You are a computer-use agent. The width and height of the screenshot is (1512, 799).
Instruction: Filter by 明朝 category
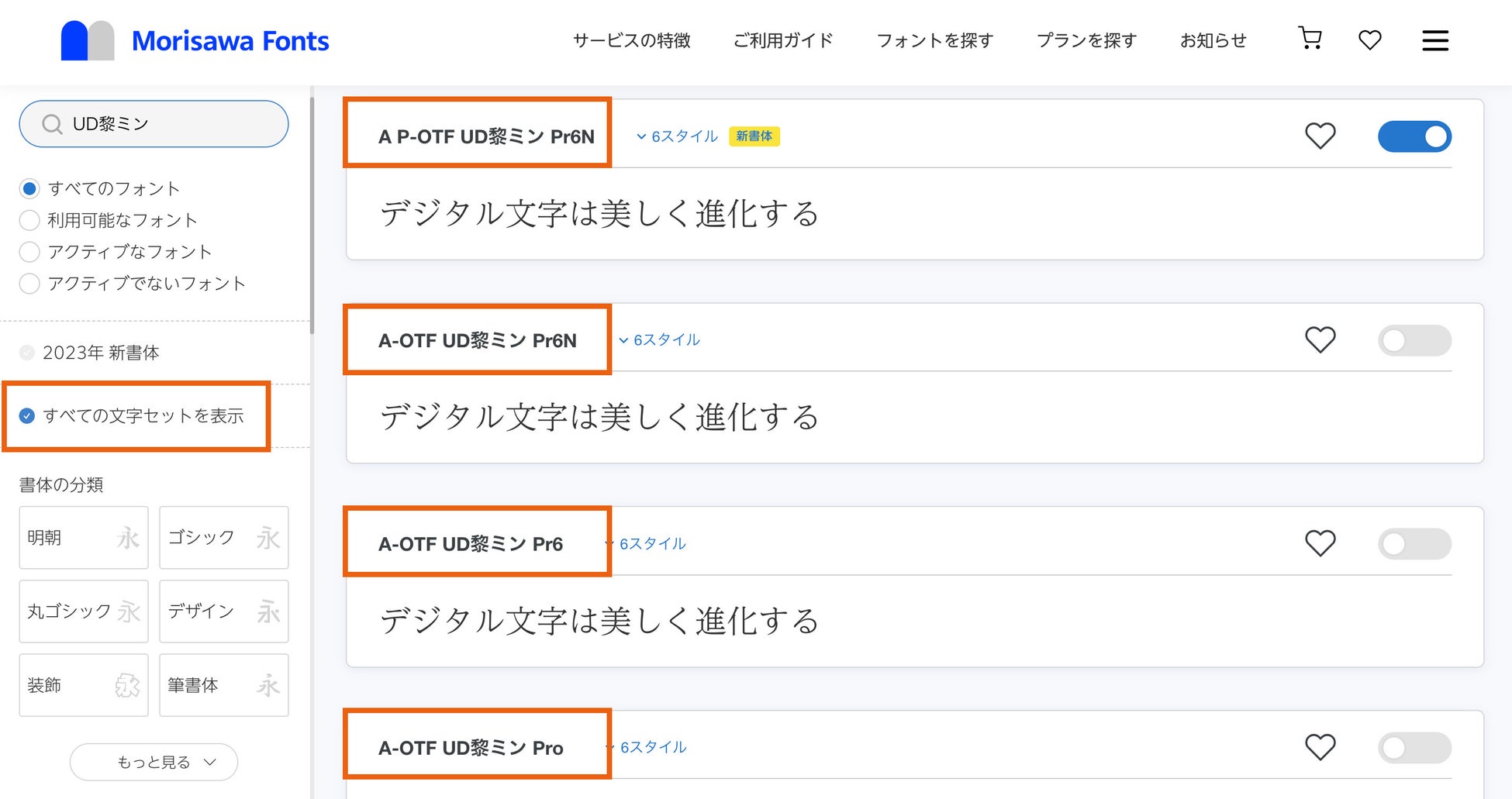(x=84, y=538)
